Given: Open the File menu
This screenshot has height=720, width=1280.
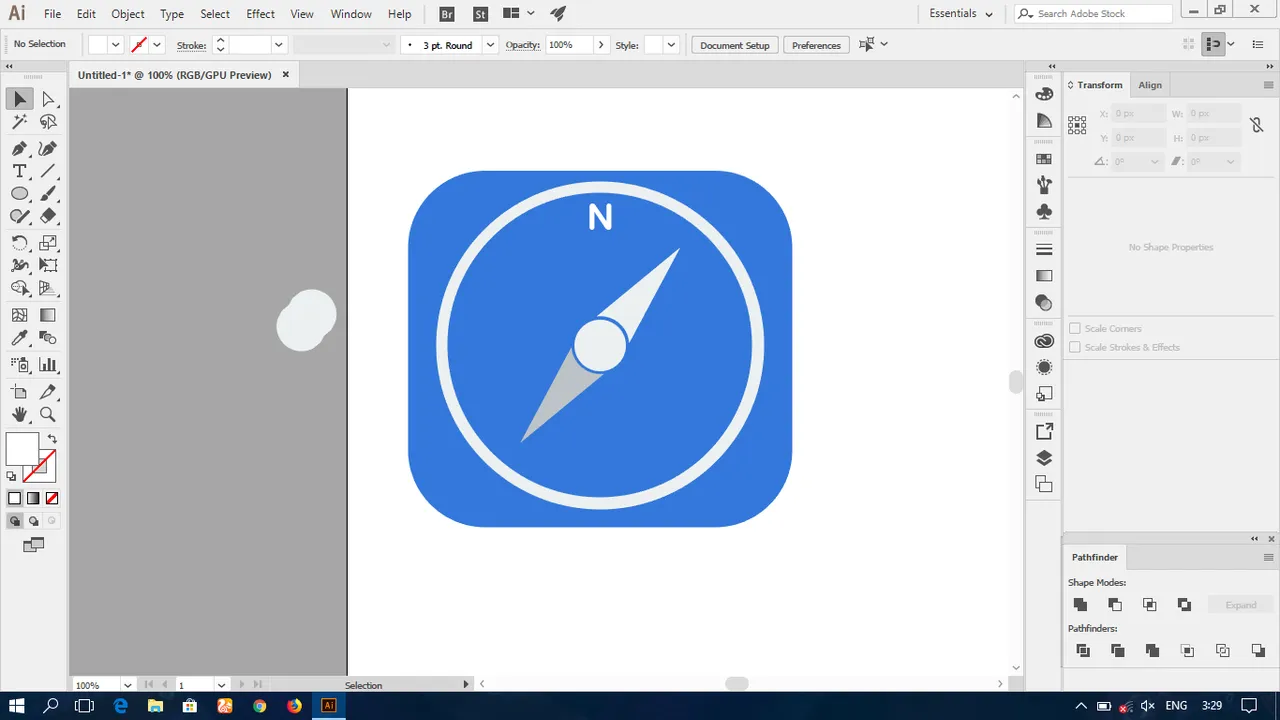Looking at the screenshot, I should click(x=52, y=14).
